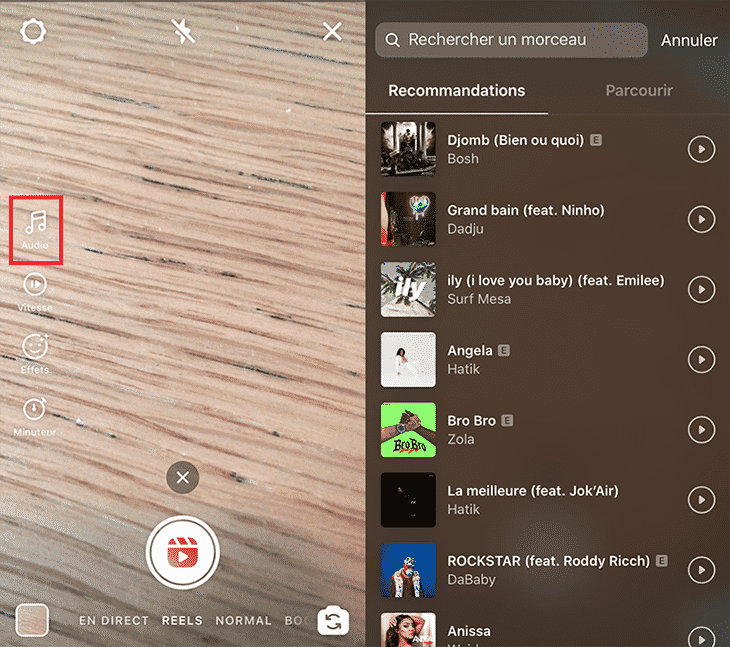Select the Recommandations tab
Viewport: 730px width, 647px height.
[456, 91]
